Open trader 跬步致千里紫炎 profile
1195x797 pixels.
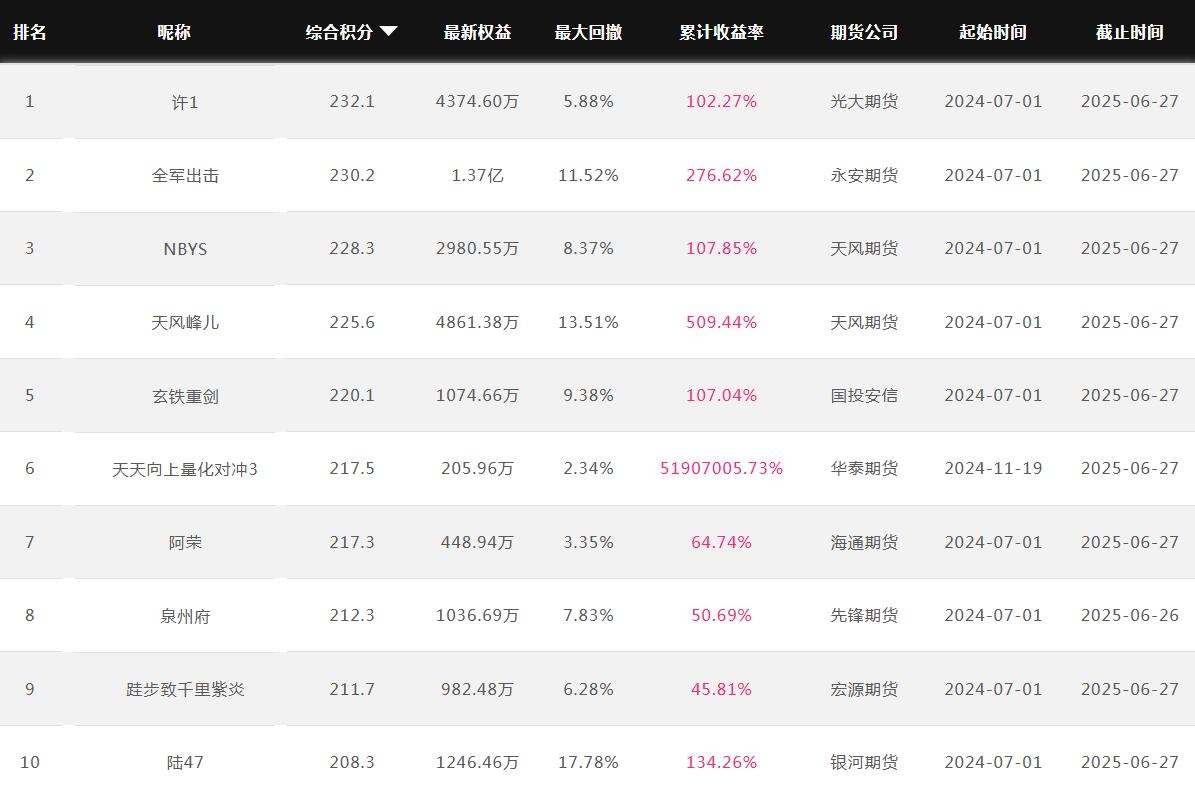tap(185, 690)
